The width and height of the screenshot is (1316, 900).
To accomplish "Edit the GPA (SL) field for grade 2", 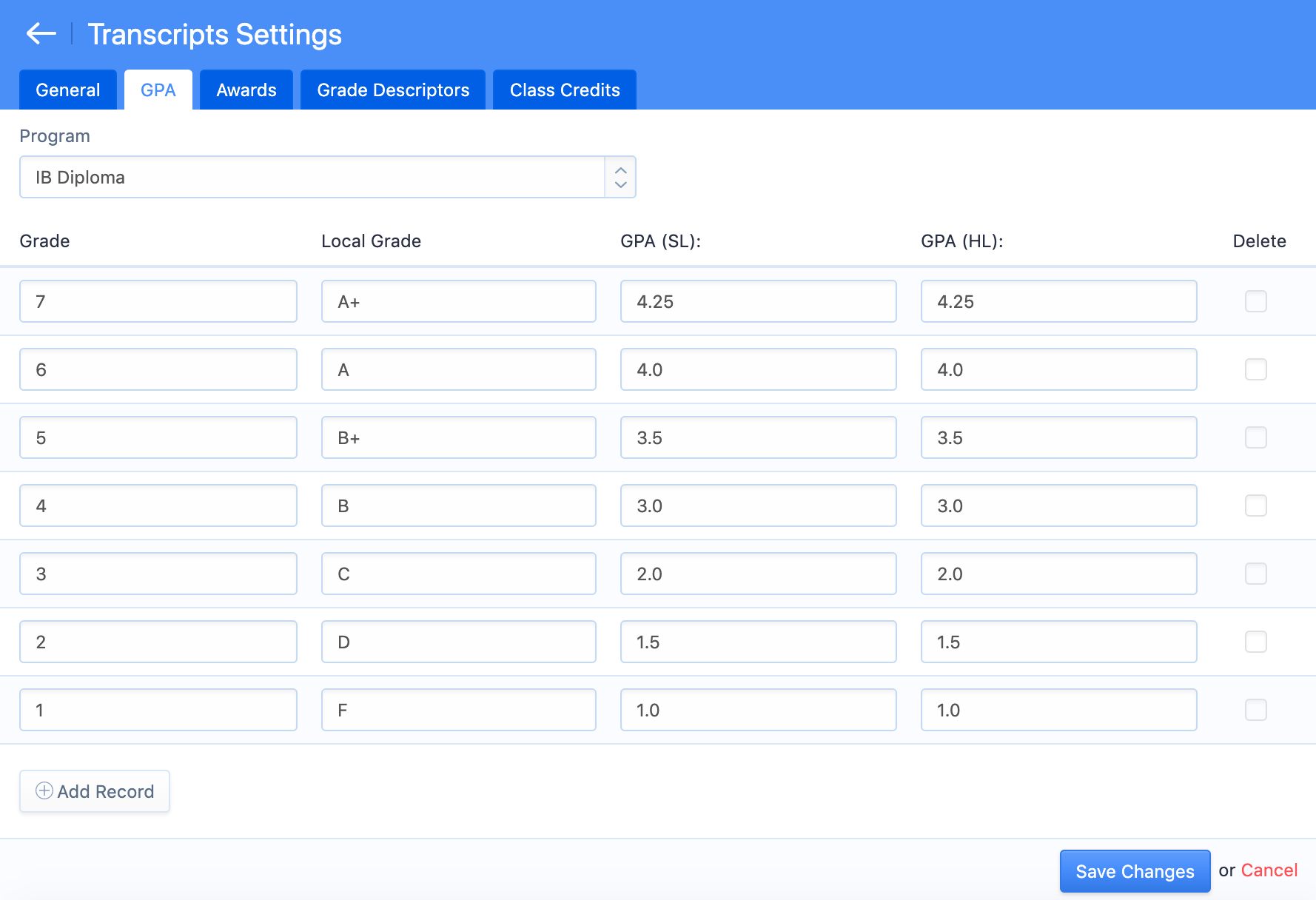I will [x=759, y=642].
